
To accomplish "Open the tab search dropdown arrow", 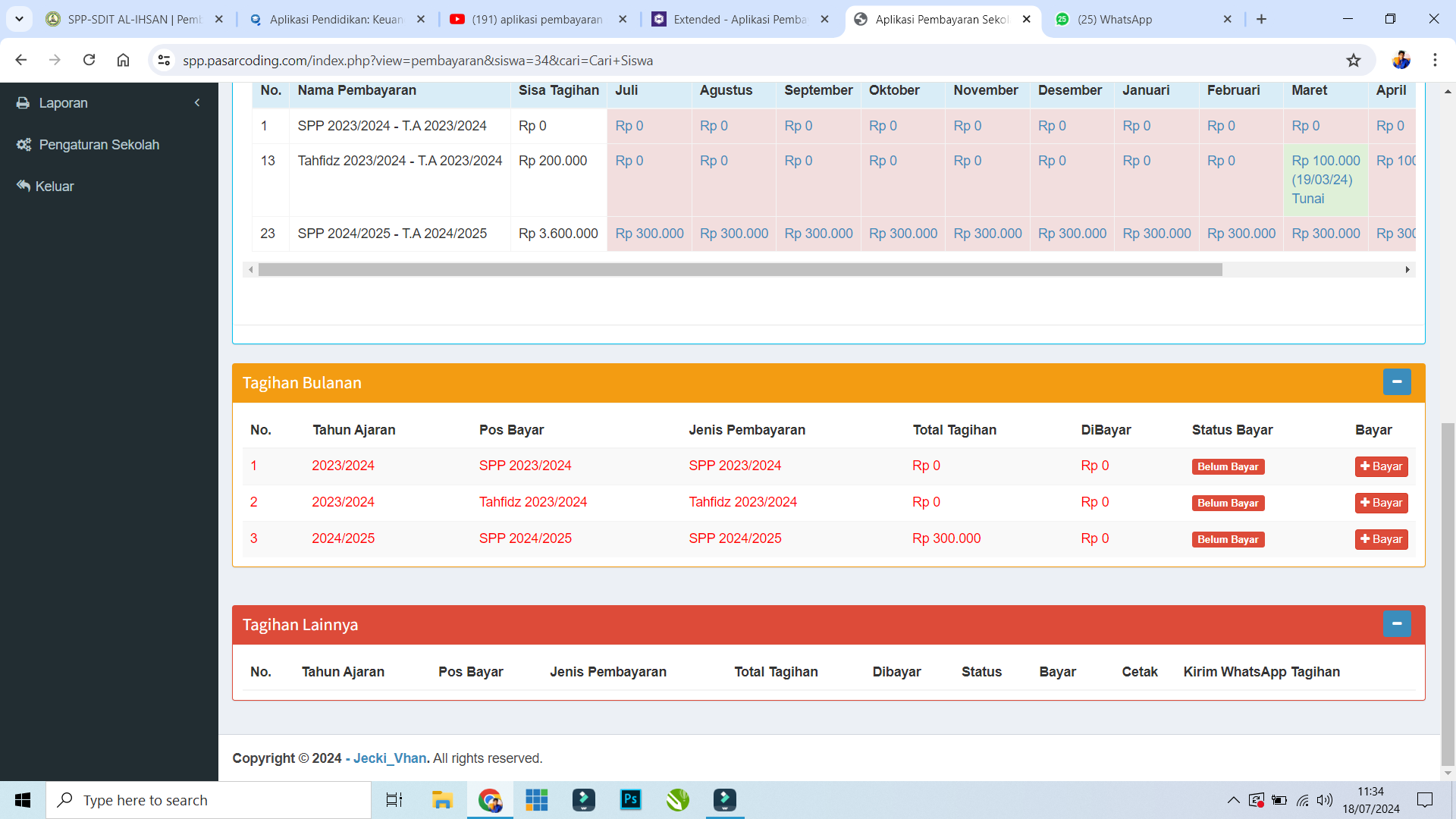I will (19, 19).
